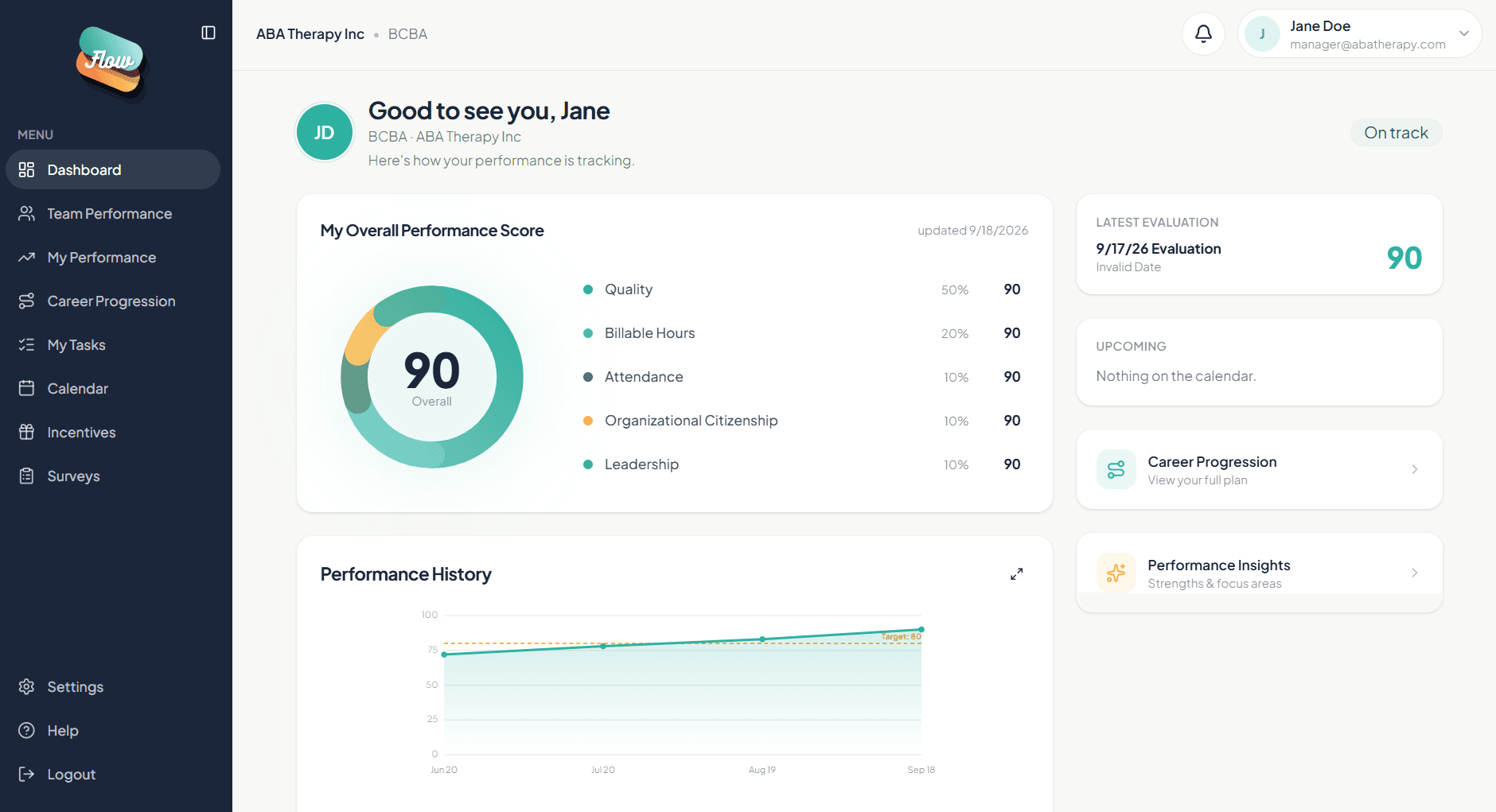Click the My Tasks checklist icon
The image size is (1496, 812).
tap(27, 344)
